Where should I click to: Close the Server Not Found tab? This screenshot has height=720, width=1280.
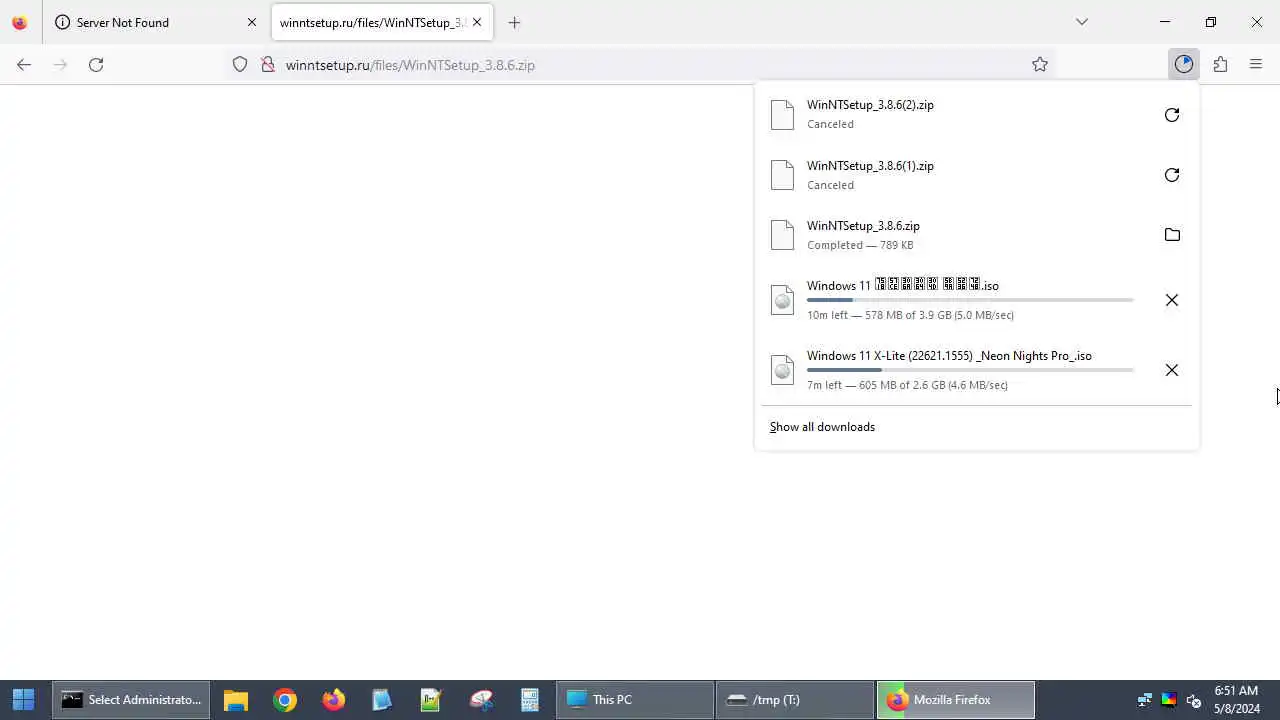coord(252,22)
